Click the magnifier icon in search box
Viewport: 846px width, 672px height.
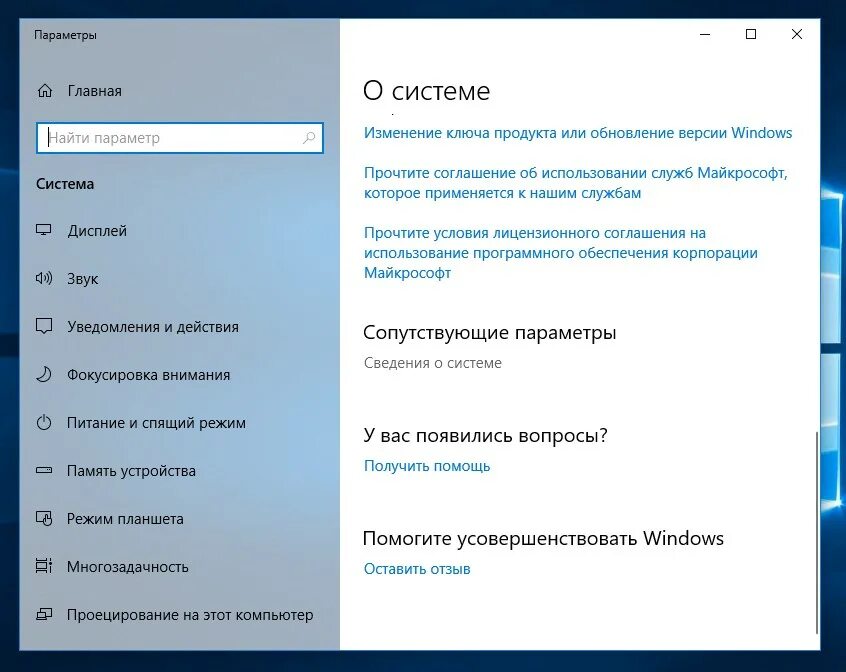(309, 138)
